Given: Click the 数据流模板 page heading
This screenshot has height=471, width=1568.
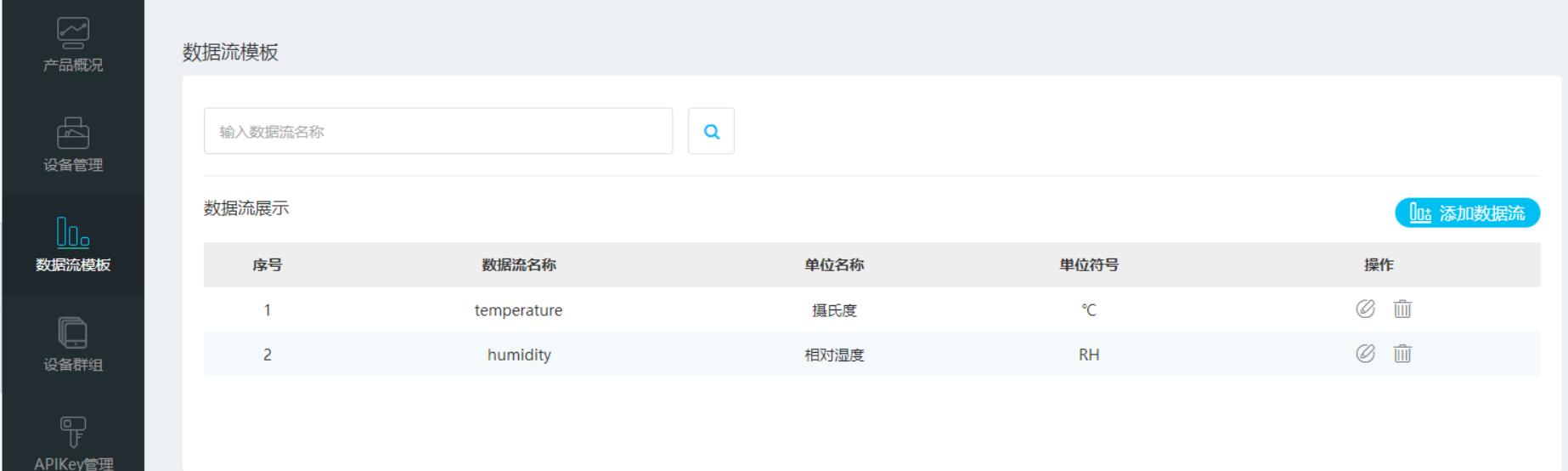Looking at the screenshot, I should 230,53.
